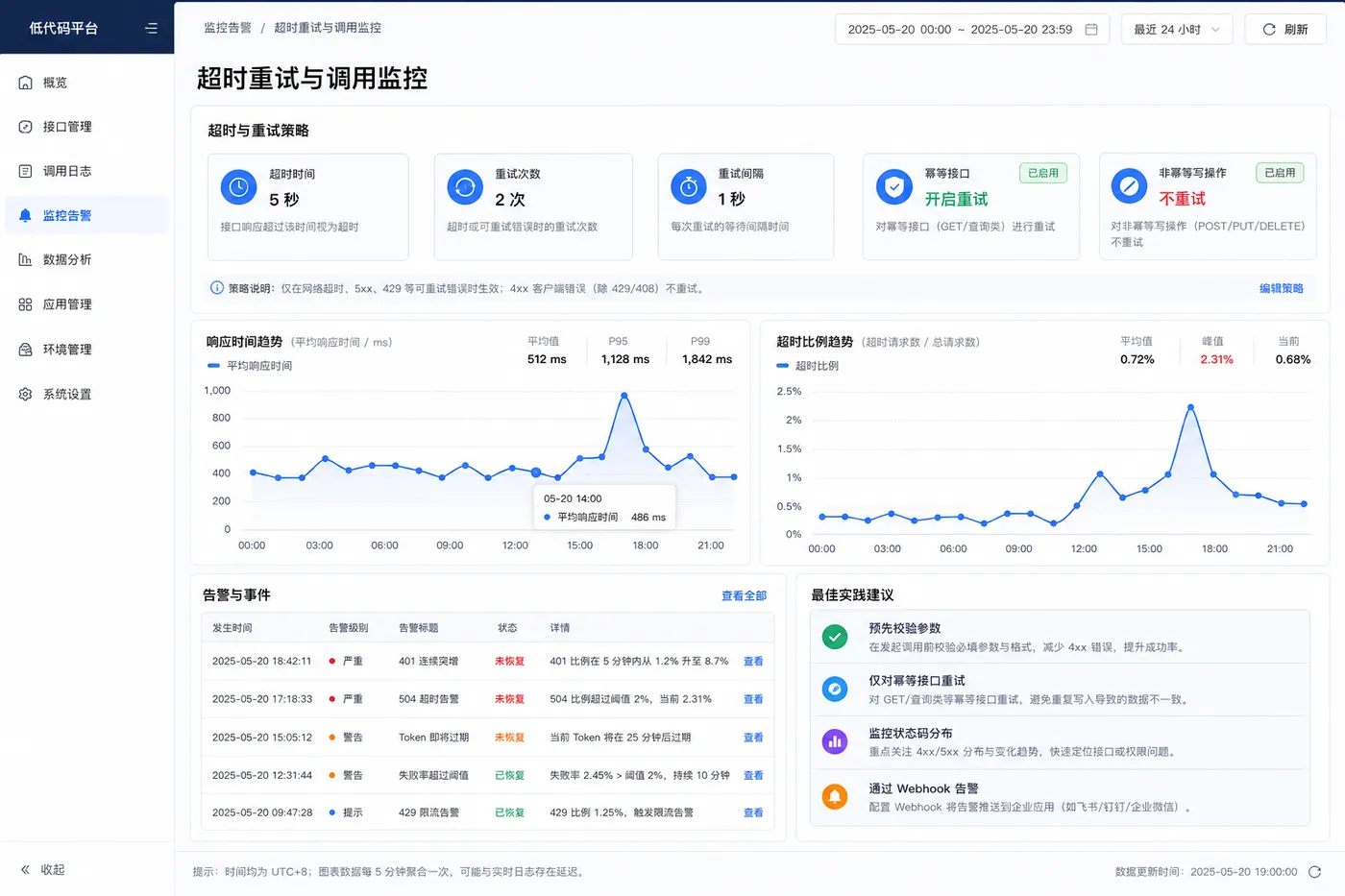This screenshot has height=896, width=1345.
Task: Click the 刷新 button
Action: 1285,29
